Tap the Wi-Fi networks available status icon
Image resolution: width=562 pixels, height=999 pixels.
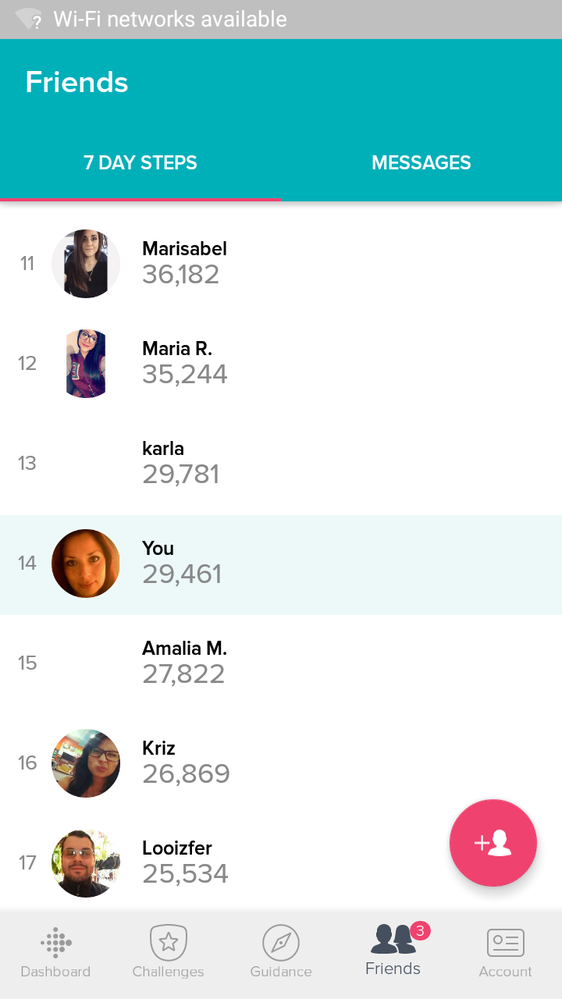29,19
